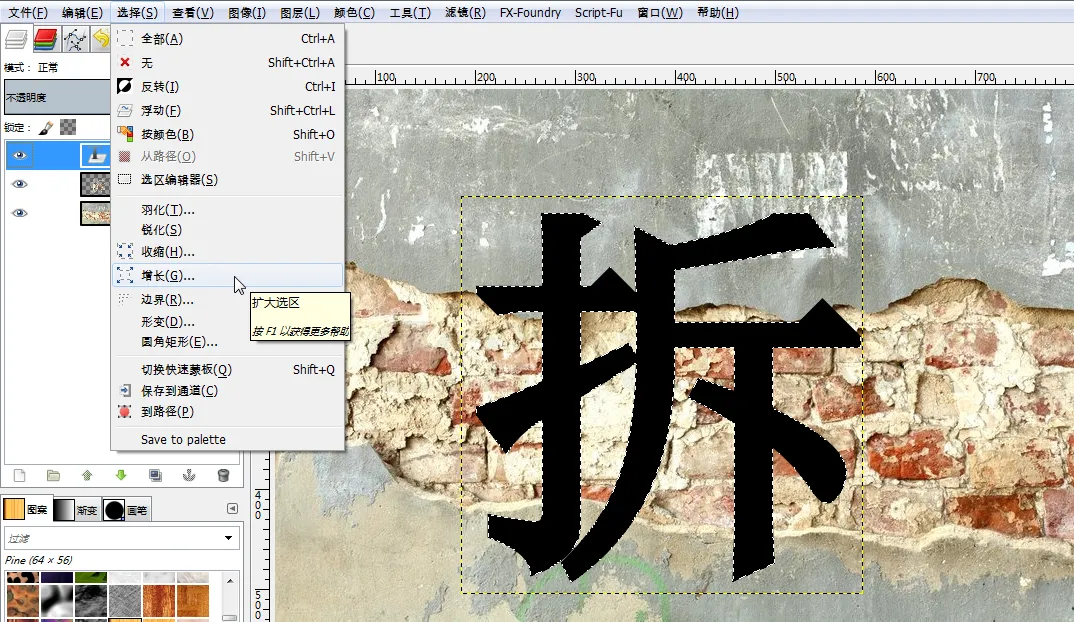Choose Rounded Rectangle (圆角矩形) entry

(227, 342)
